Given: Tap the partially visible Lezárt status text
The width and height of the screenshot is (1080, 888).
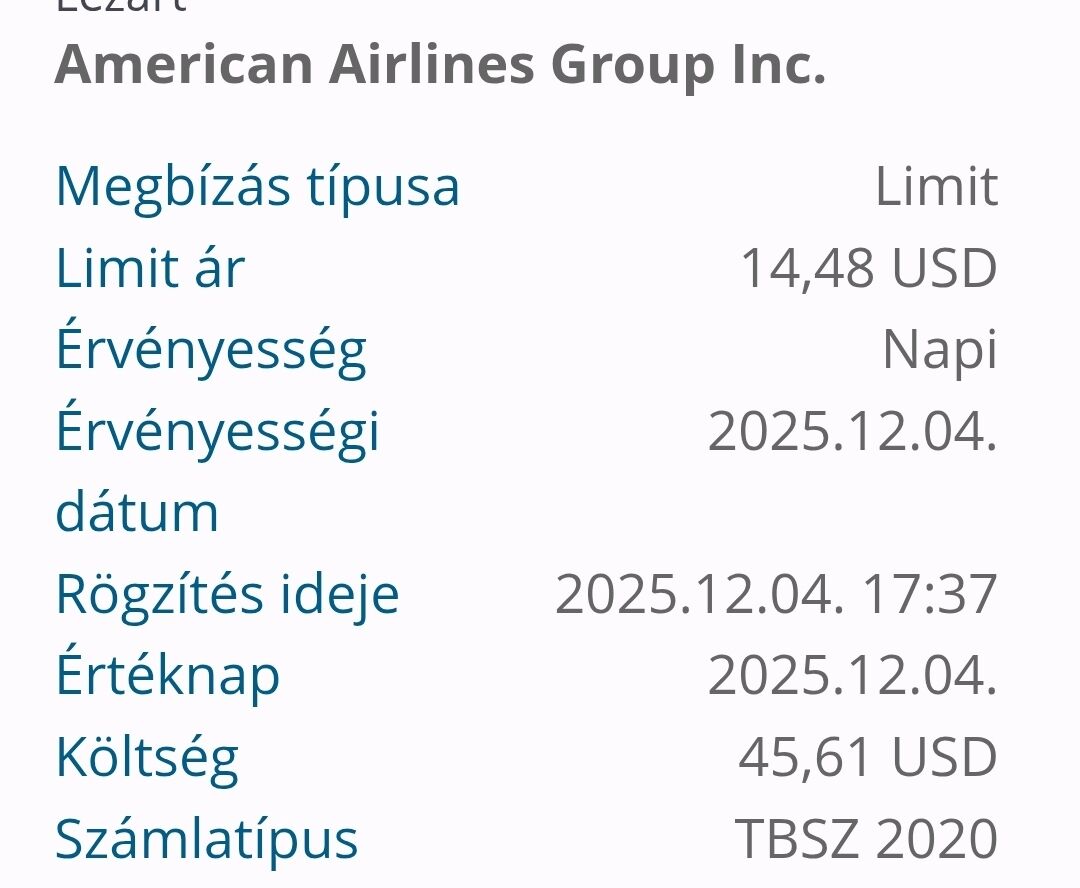Looking at the screenshot, I should [x=120, y=6].
